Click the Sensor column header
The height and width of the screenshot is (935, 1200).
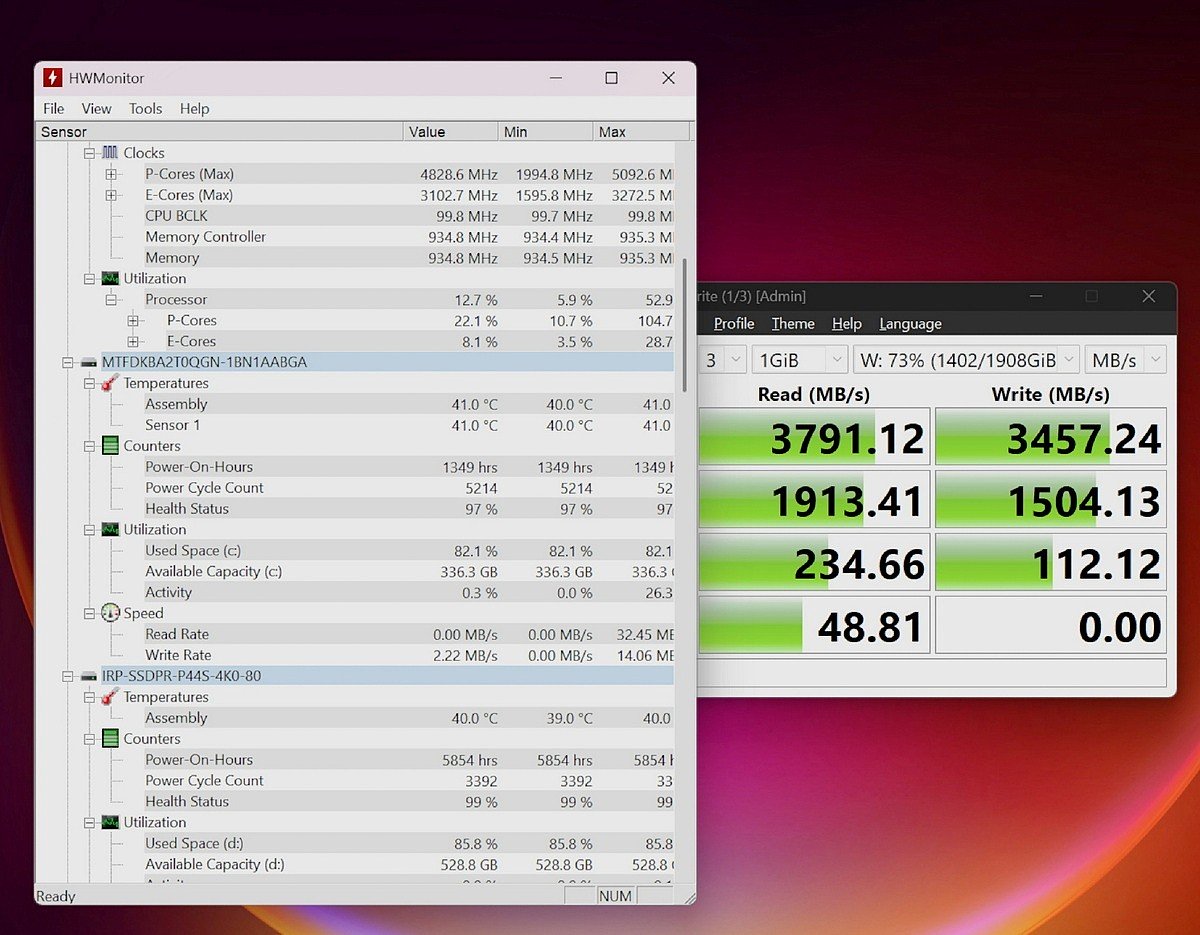coord(220,132)
